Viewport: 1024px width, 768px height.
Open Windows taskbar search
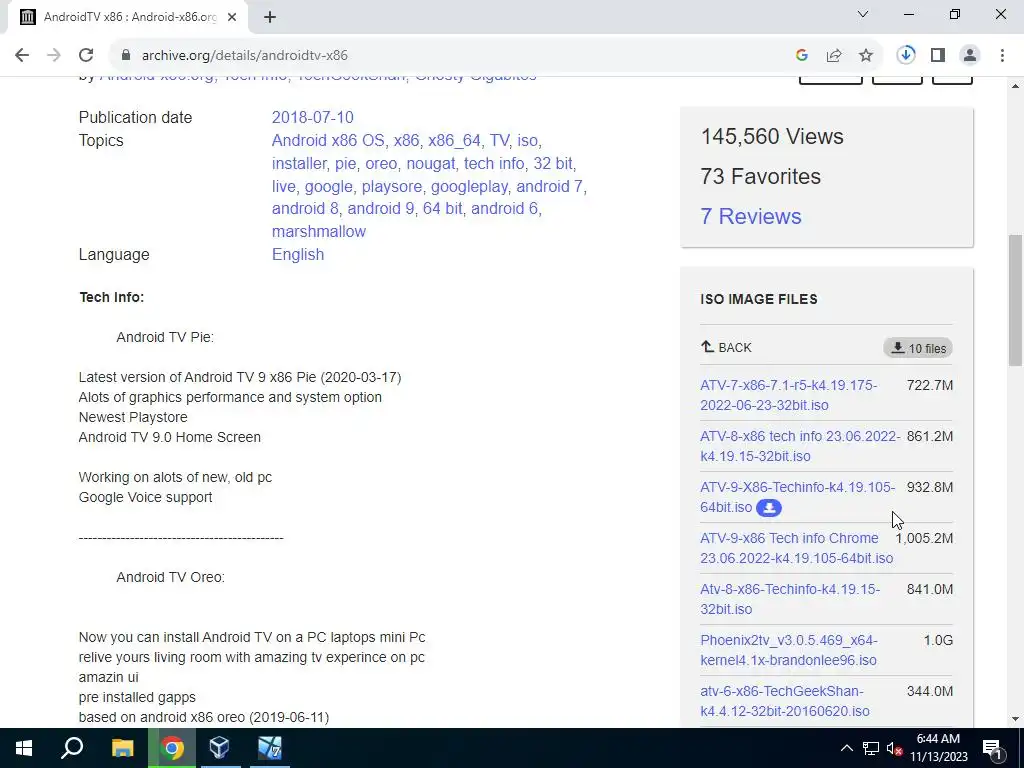click(x=72, y=748)
